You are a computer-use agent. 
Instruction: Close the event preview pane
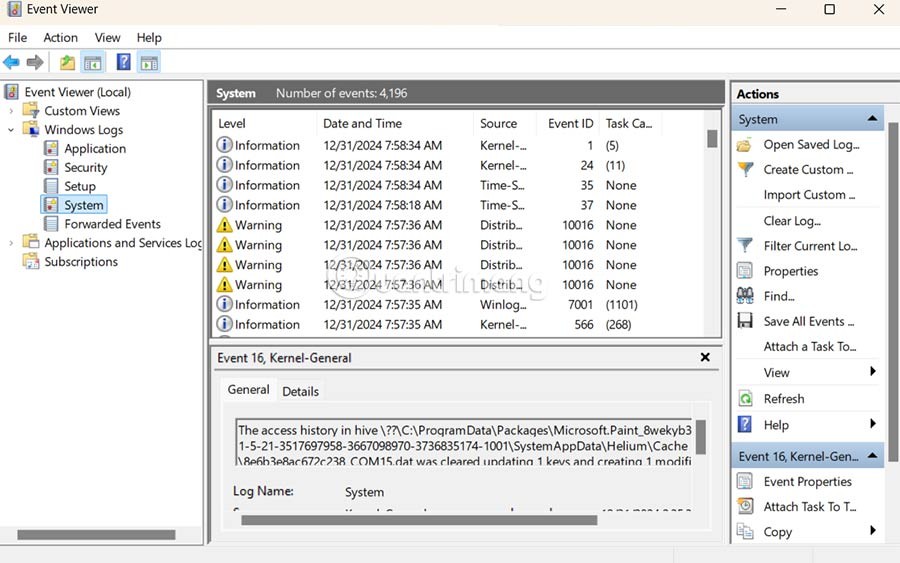(705, 357)
